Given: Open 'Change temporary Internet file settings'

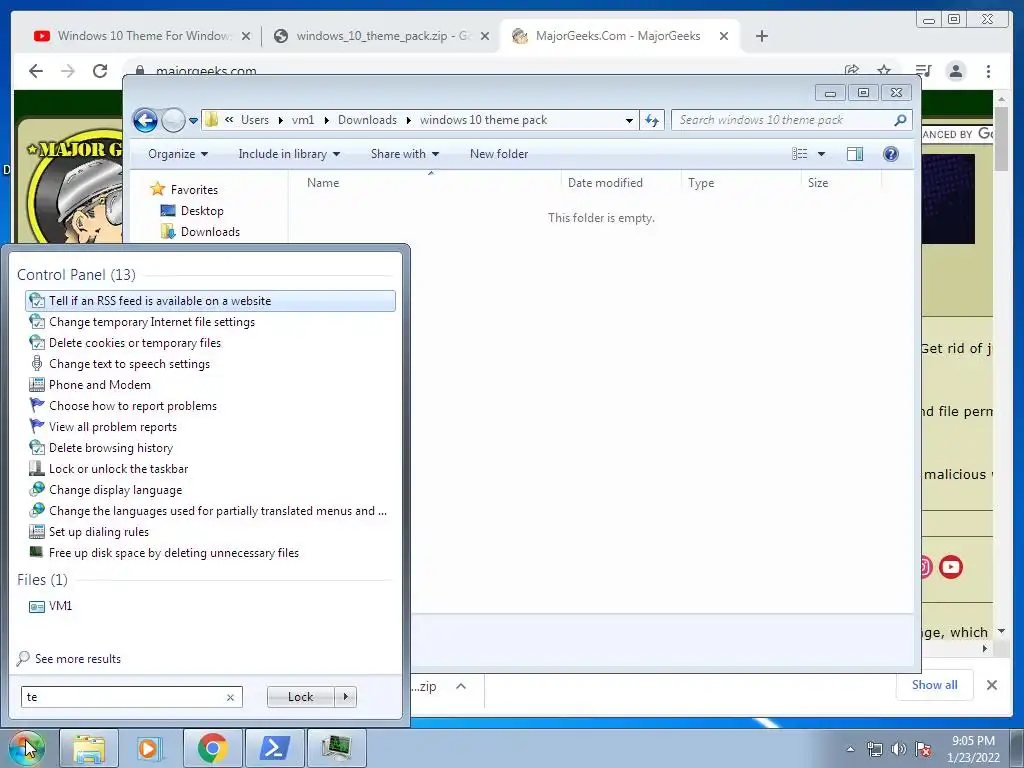Looking at the screenshot, I should pos(210,322).
